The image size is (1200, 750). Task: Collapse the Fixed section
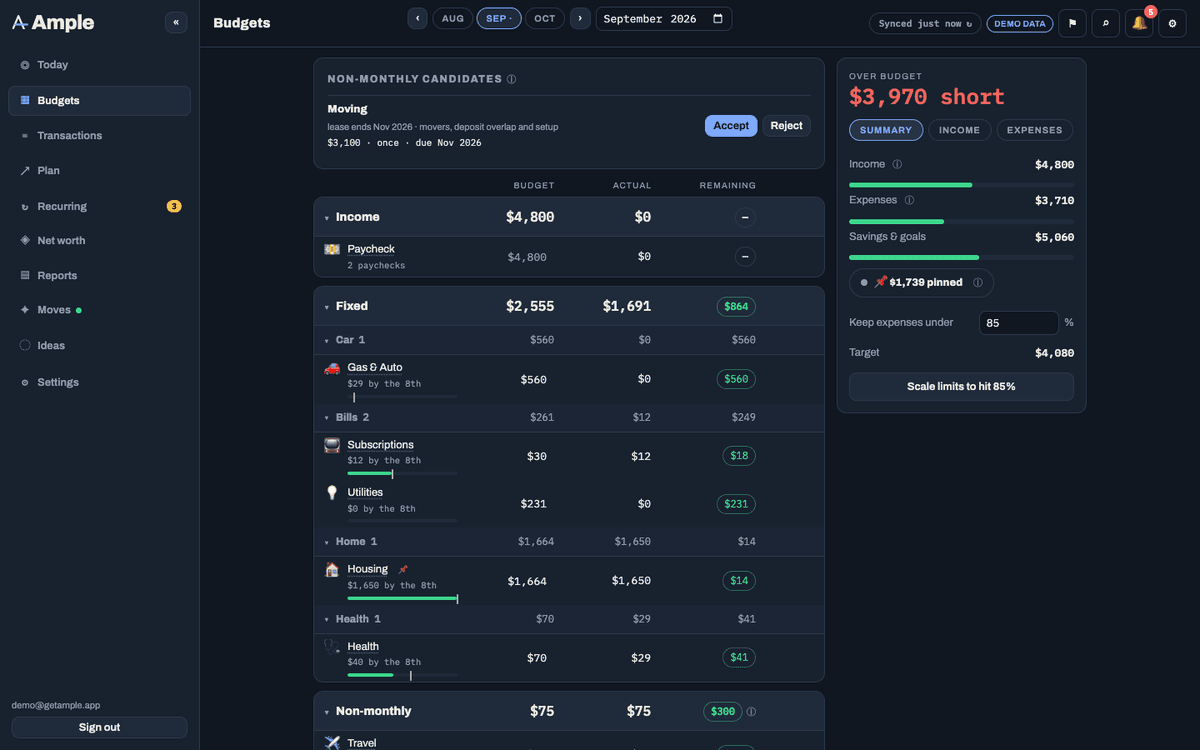click(326, 307)
